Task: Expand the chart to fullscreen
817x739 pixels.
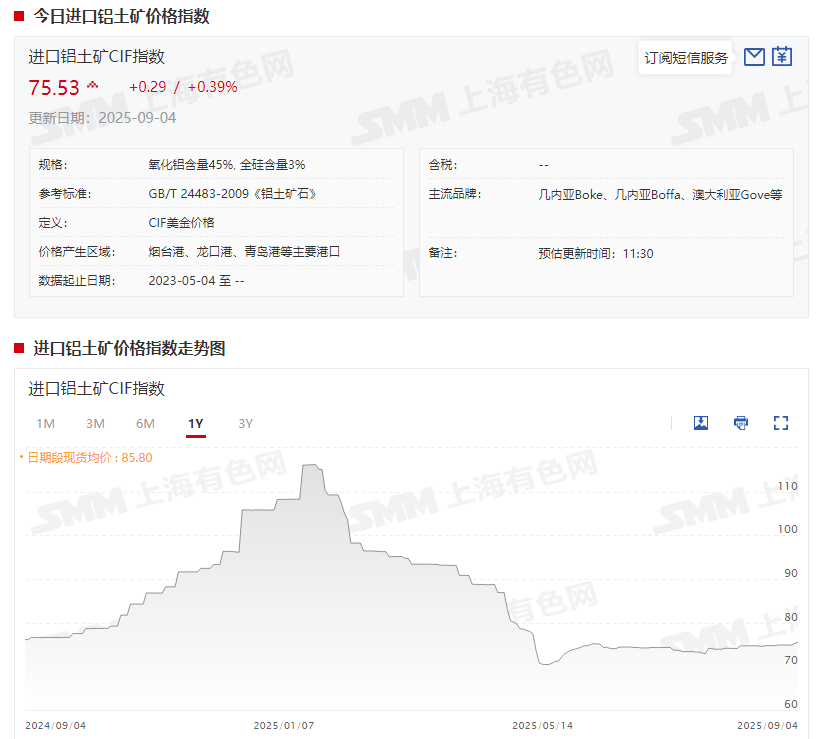Action: tap(781, 423)
